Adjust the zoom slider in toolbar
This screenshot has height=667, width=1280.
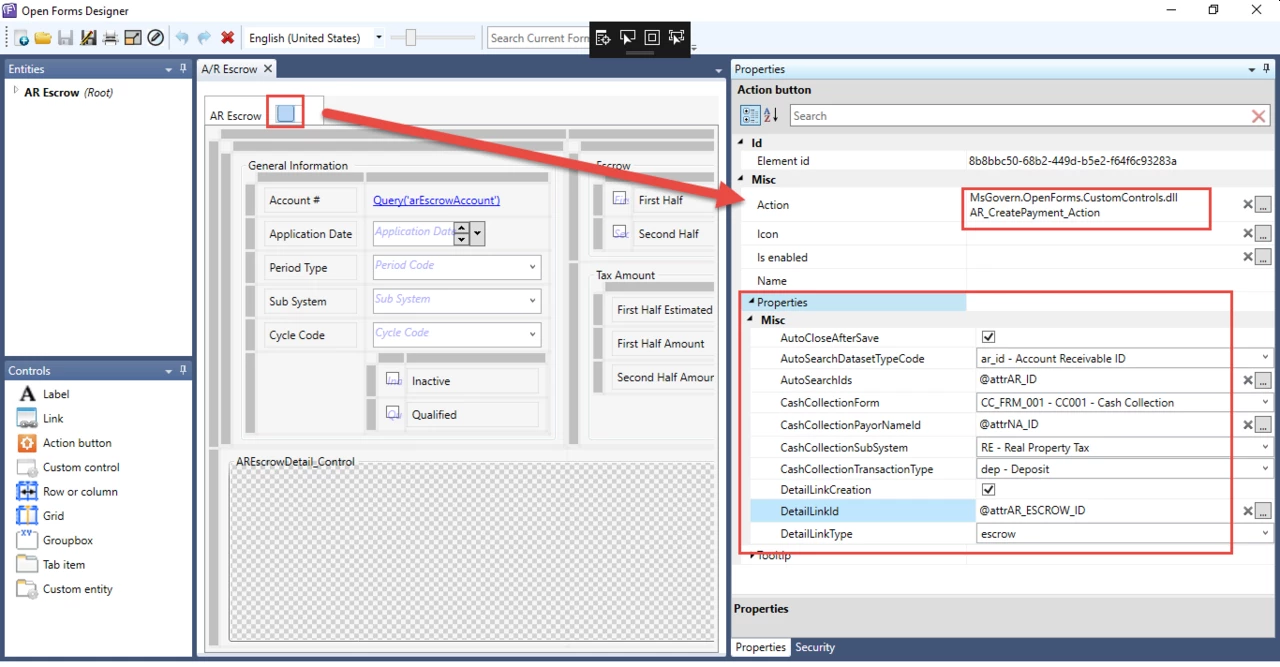tap(410, 38)
